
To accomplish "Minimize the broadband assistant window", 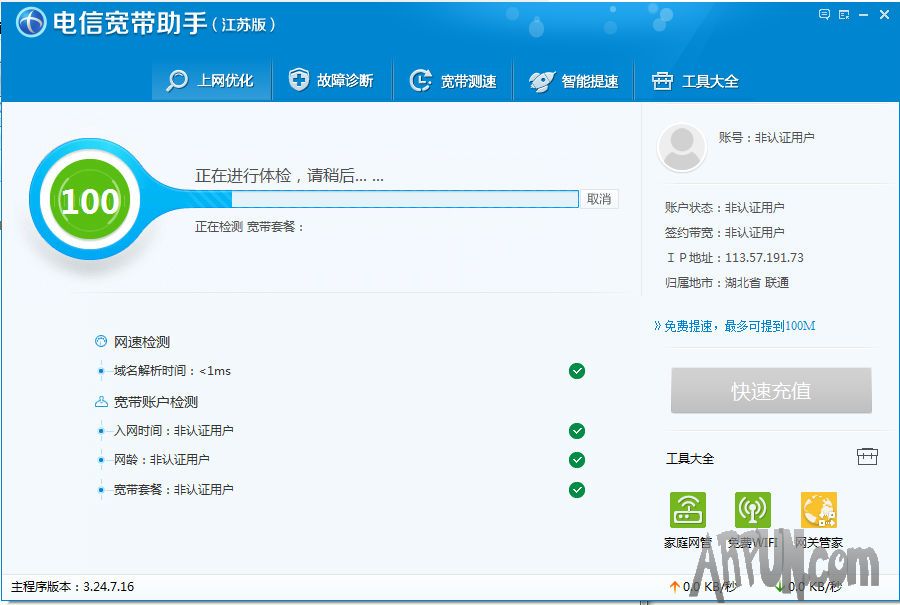I will [863, 15].
